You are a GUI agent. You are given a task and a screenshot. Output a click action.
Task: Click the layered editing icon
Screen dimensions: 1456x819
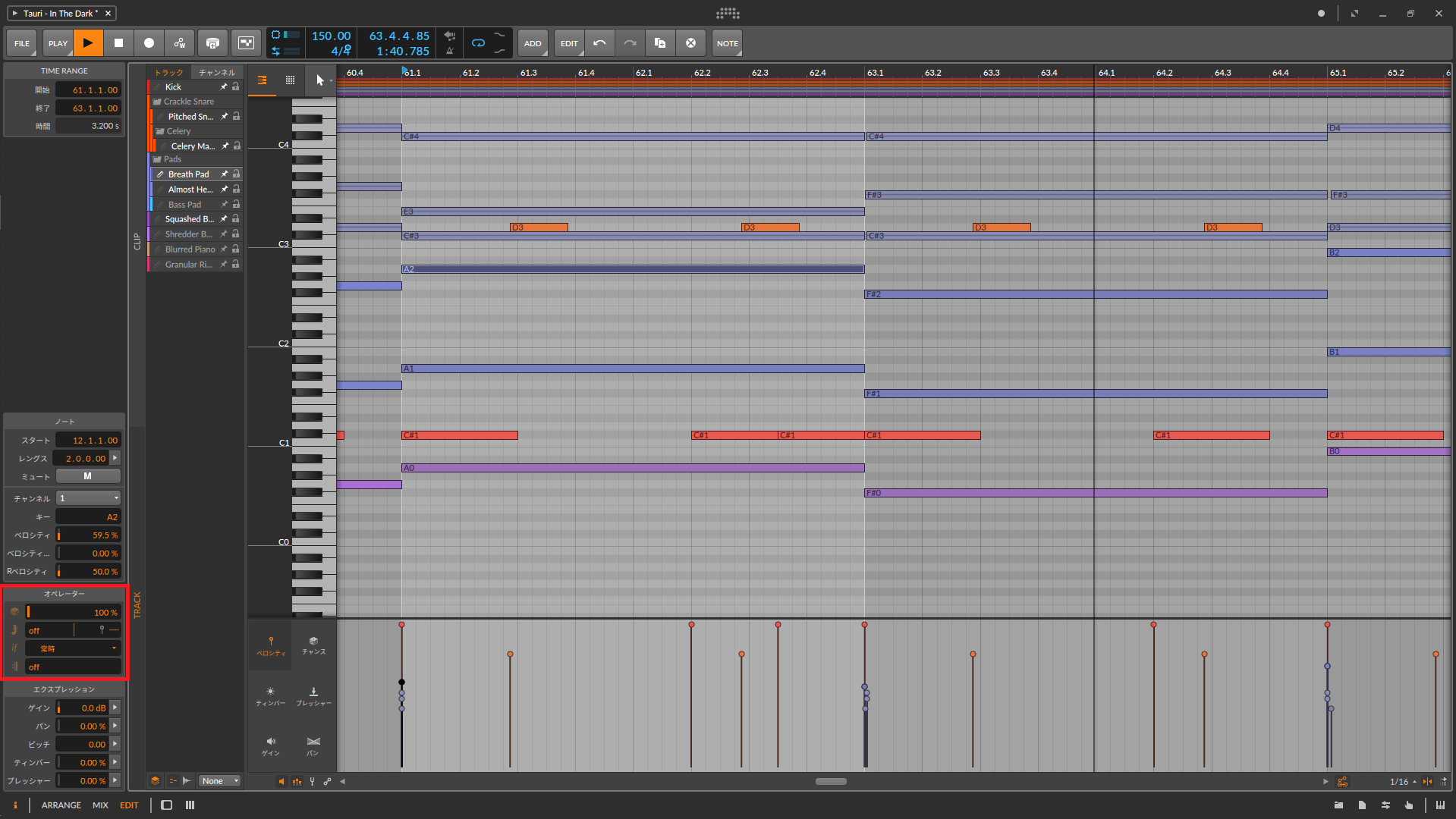[155, 781]
